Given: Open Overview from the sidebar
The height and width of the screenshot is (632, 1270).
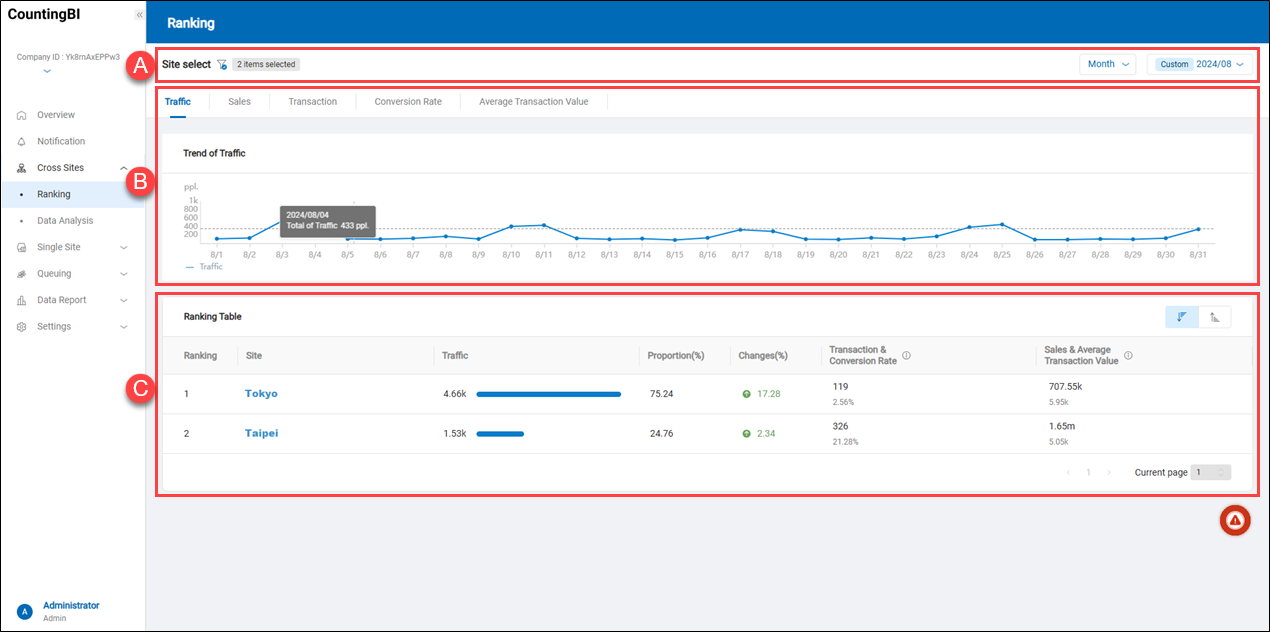Looking at the screenshot, I should [x=56, y=115].
